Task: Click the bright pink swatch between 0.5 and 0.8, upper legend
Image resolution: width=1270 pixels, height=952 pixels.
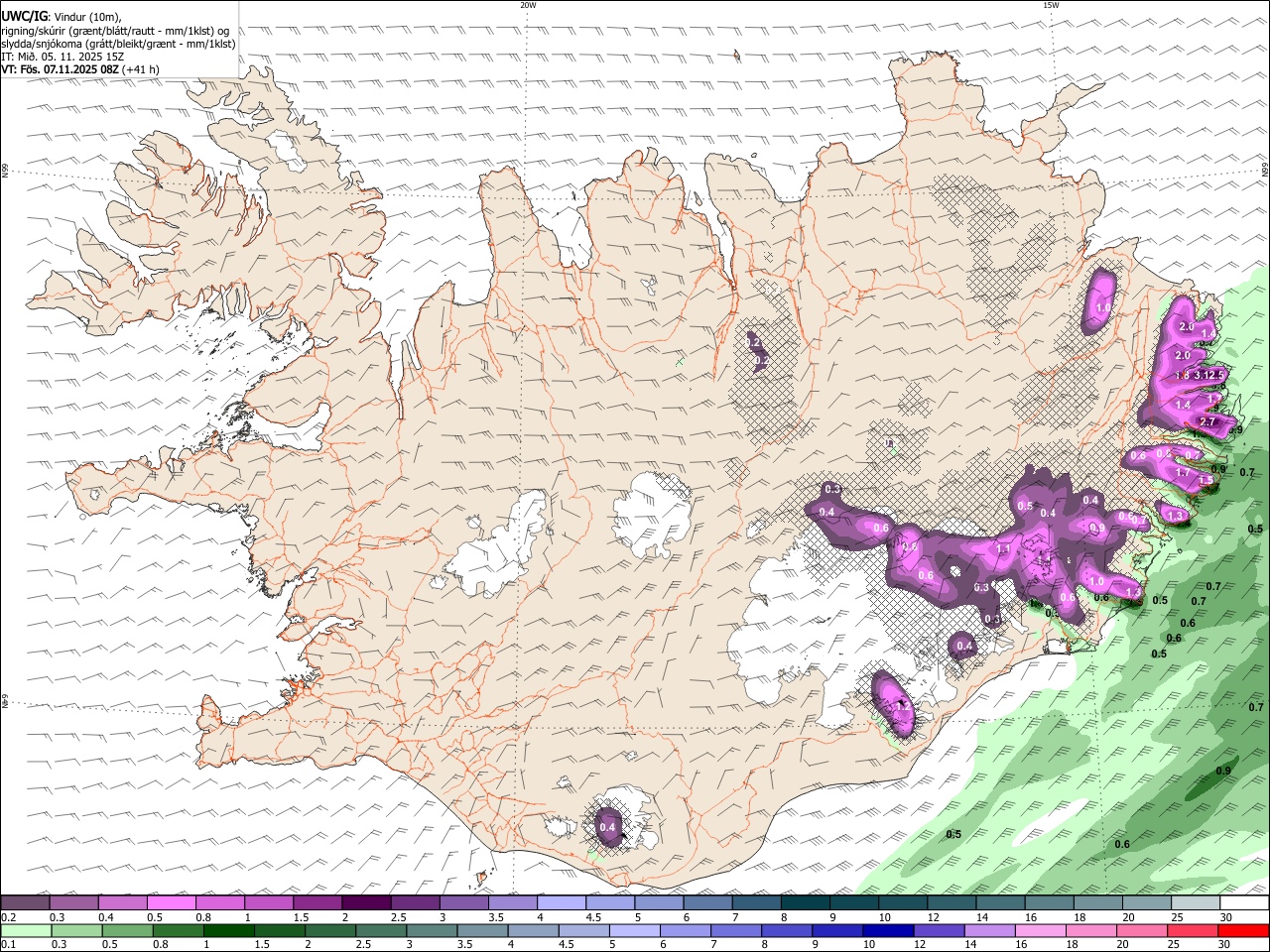Action: 171,902
